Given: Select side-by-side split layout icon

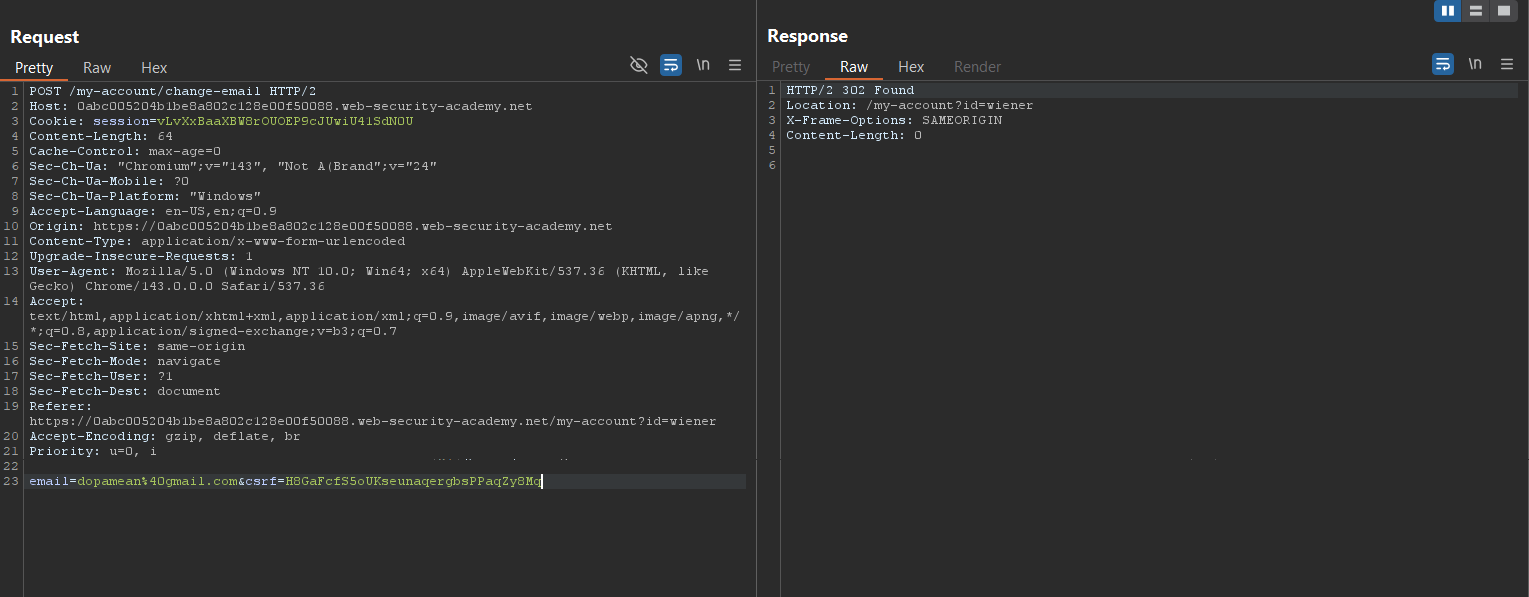Looking at the screenshot, I should [1447, 11].
